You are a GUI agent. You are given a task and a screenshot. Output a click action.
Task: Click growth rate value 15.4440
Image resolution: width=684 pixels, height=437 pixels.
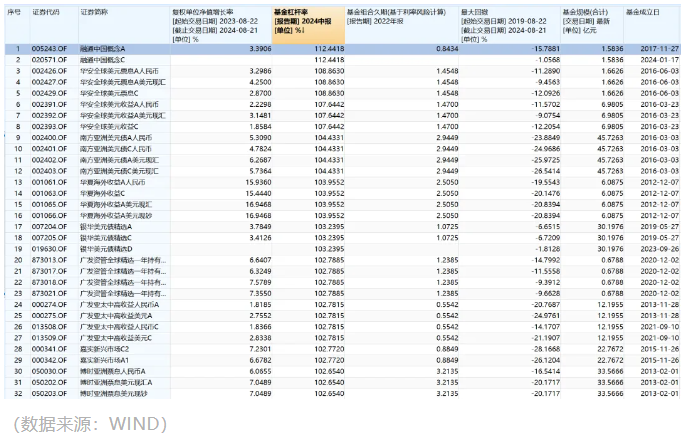(259, 193)
